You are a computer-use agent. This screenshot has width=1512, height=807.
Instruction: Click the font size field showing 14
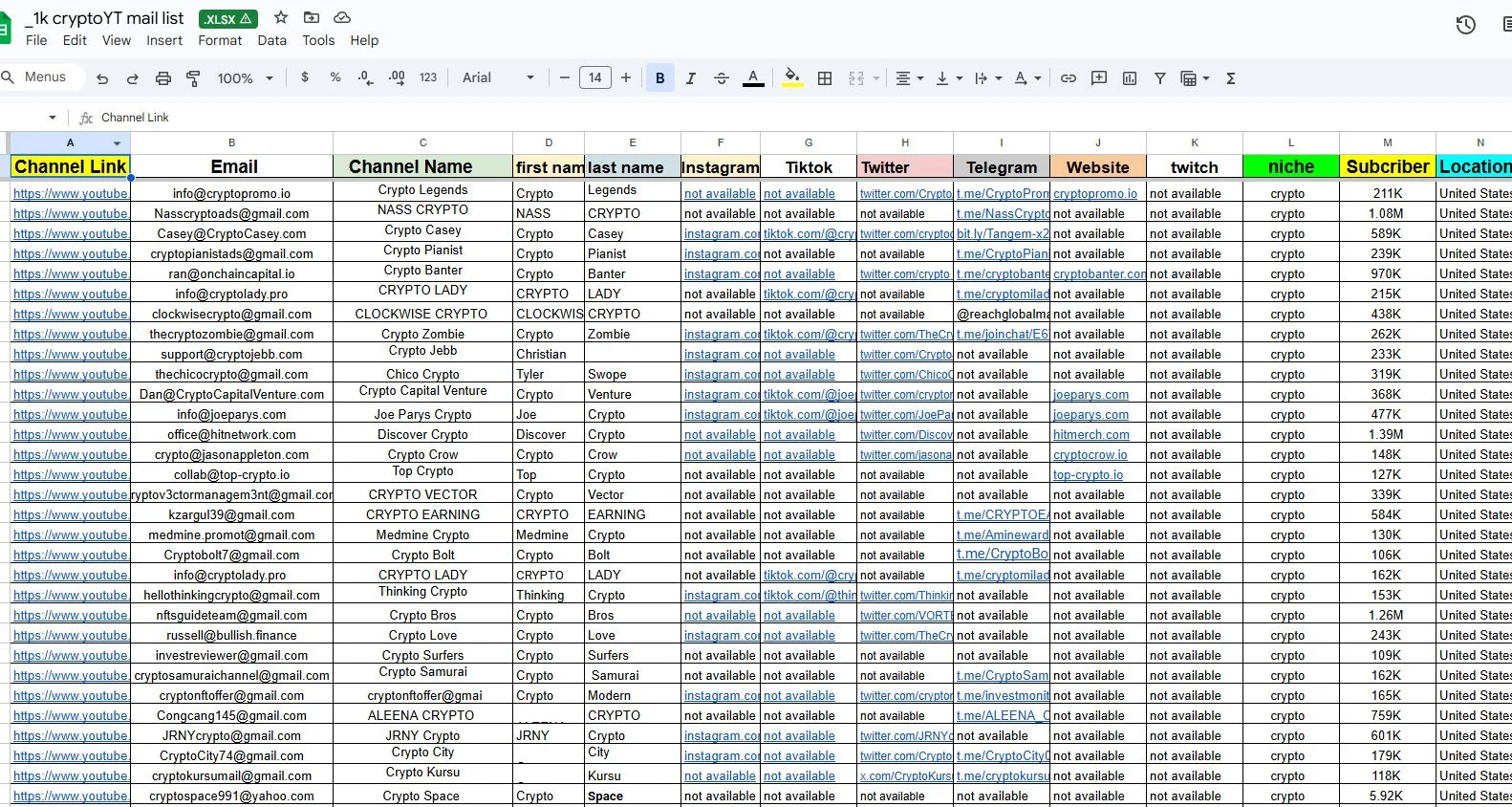coord(594,78)
